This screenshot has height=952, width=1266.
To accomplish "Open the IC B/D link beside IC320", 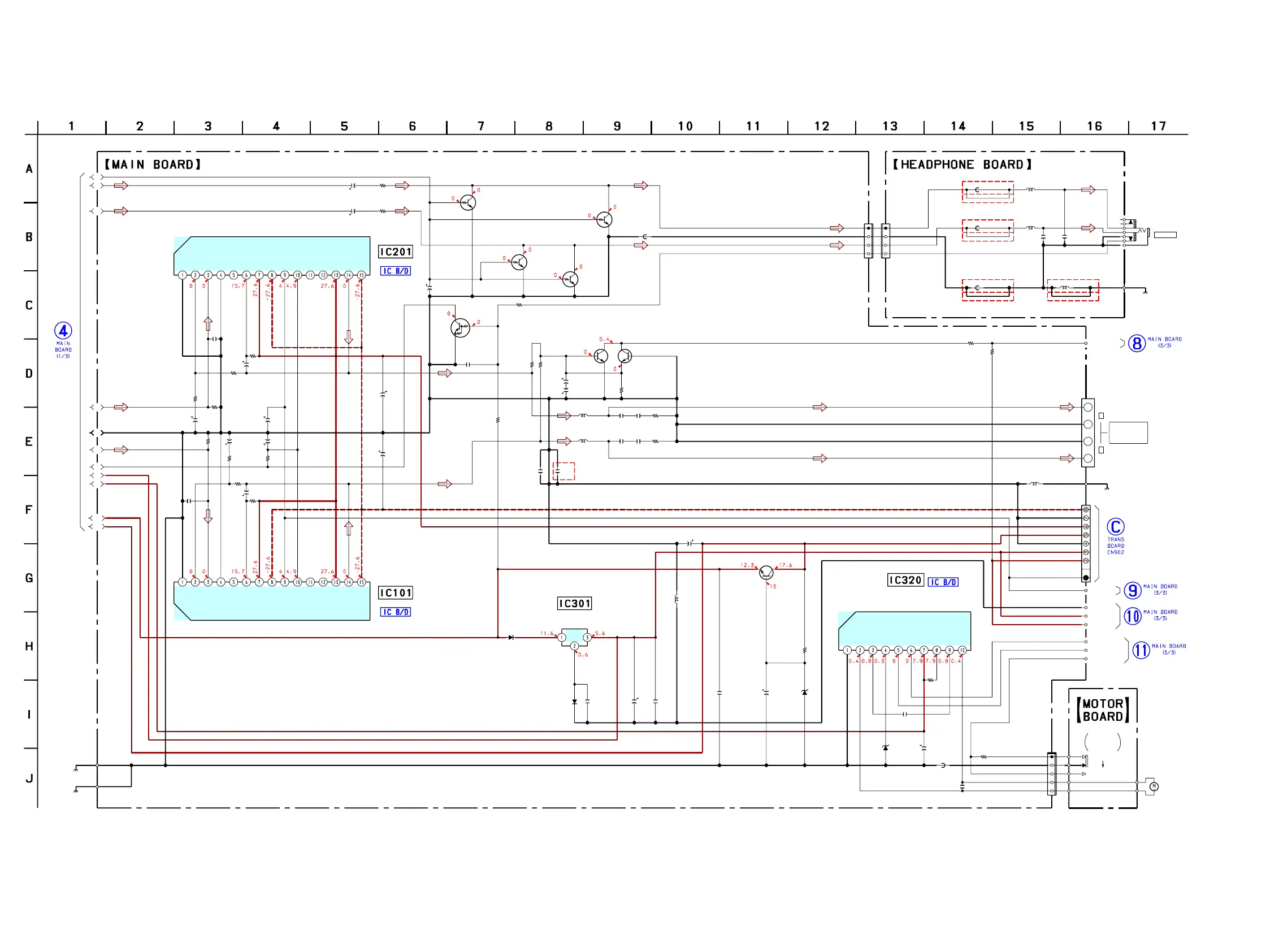I will pyautogui.click(x=943, y=582).
